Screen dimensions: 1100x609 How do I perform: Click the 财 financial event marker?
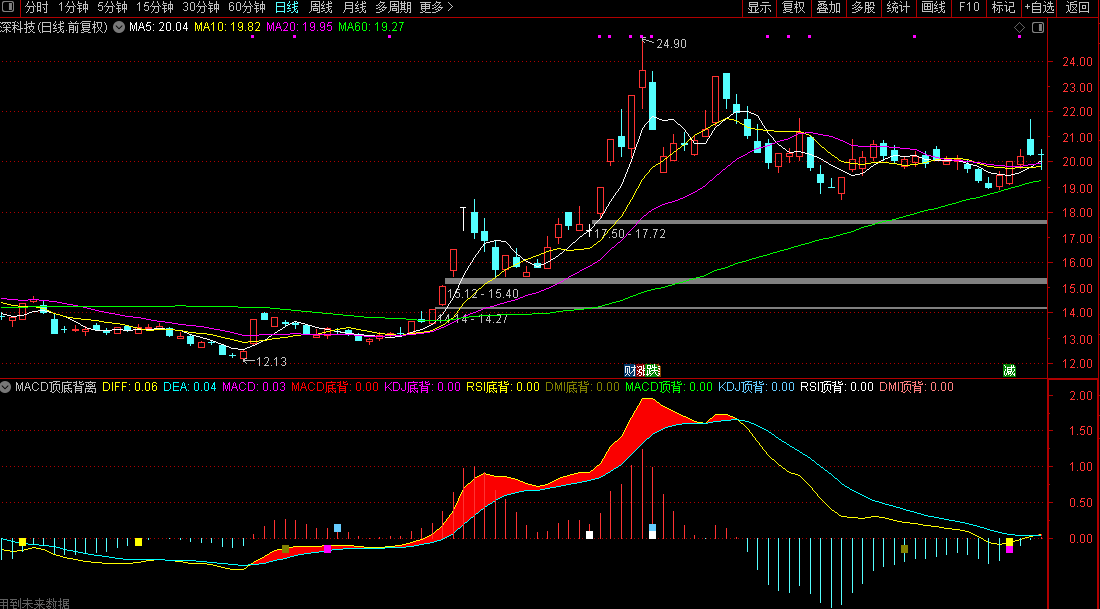(630, 370)
